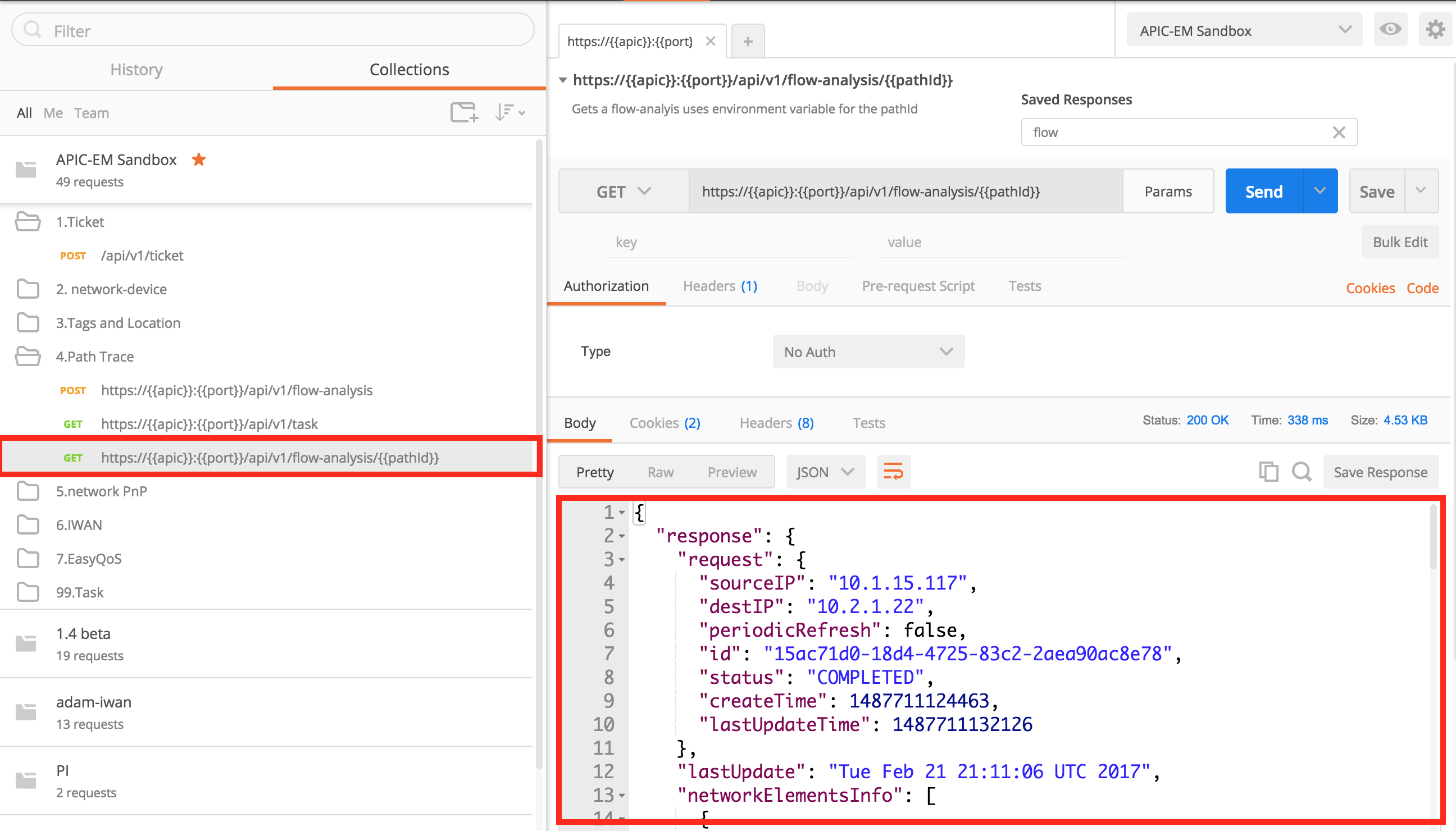
Task: Click the response body vertical scrollbar
Action: 1433,536
